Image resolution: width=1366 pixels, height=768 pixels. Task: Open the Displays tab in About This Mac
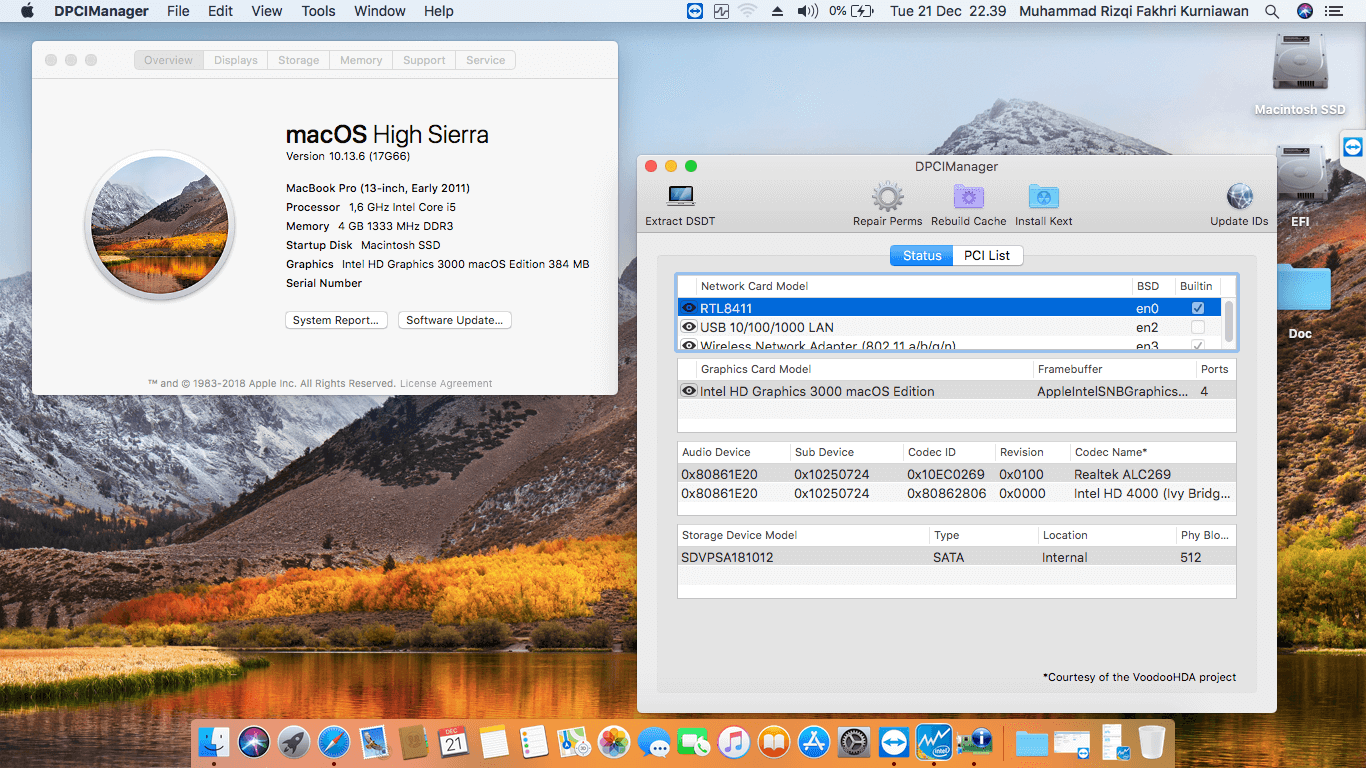click(x=236, y=60)
